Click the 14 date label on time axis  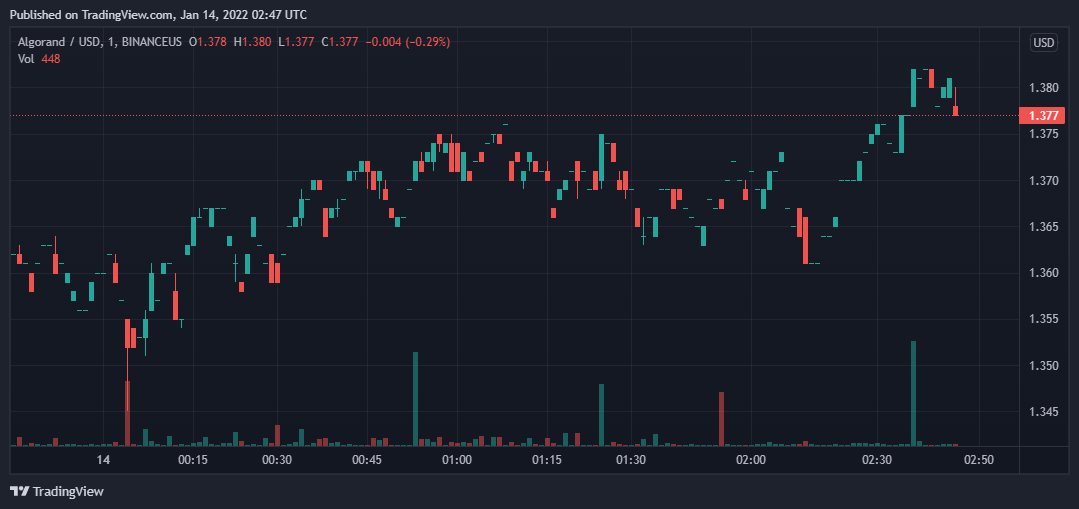102,460
